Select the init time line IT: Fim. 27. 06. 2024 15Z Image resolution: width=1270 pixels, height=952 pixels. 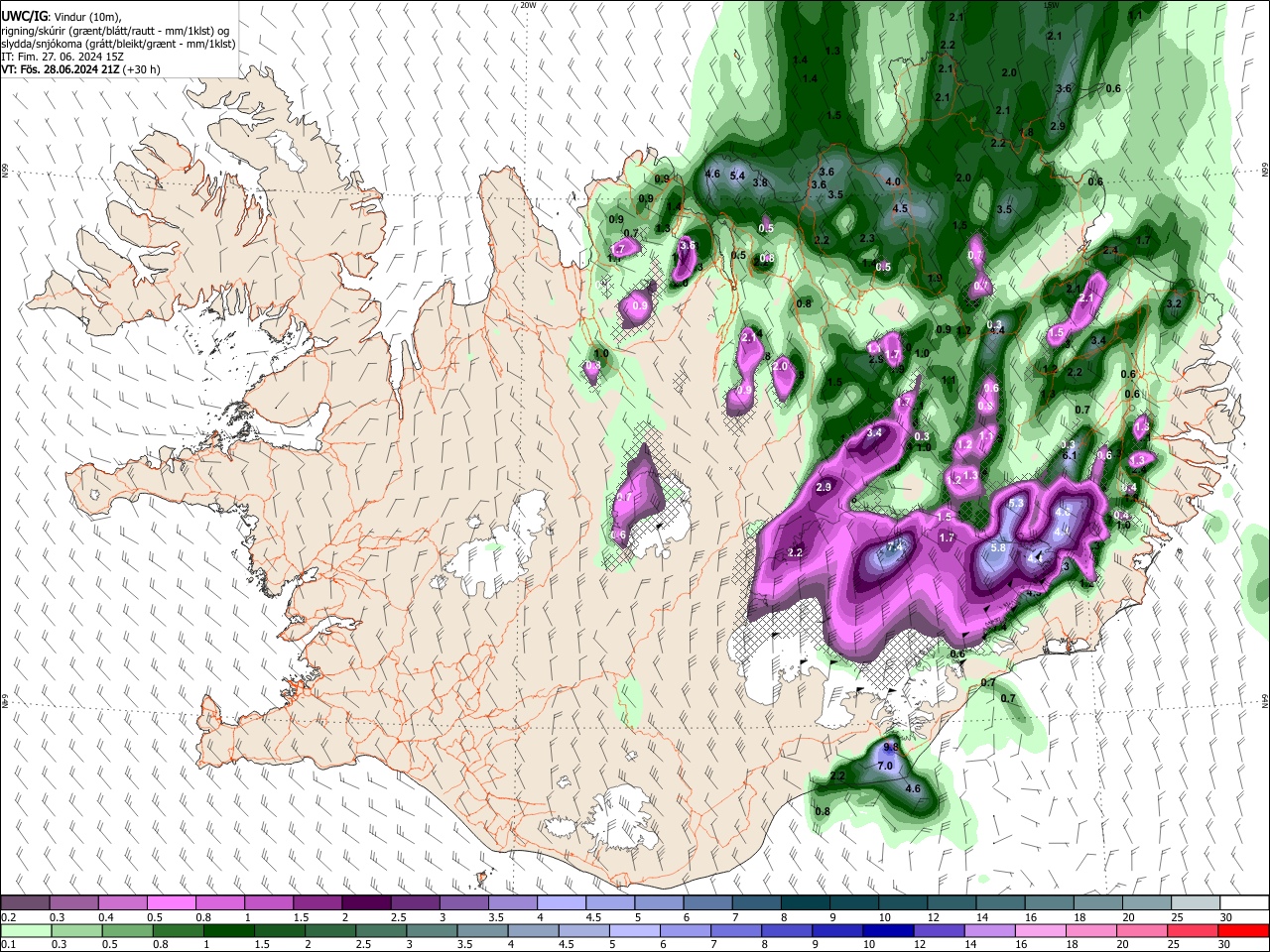coord(61,57)
